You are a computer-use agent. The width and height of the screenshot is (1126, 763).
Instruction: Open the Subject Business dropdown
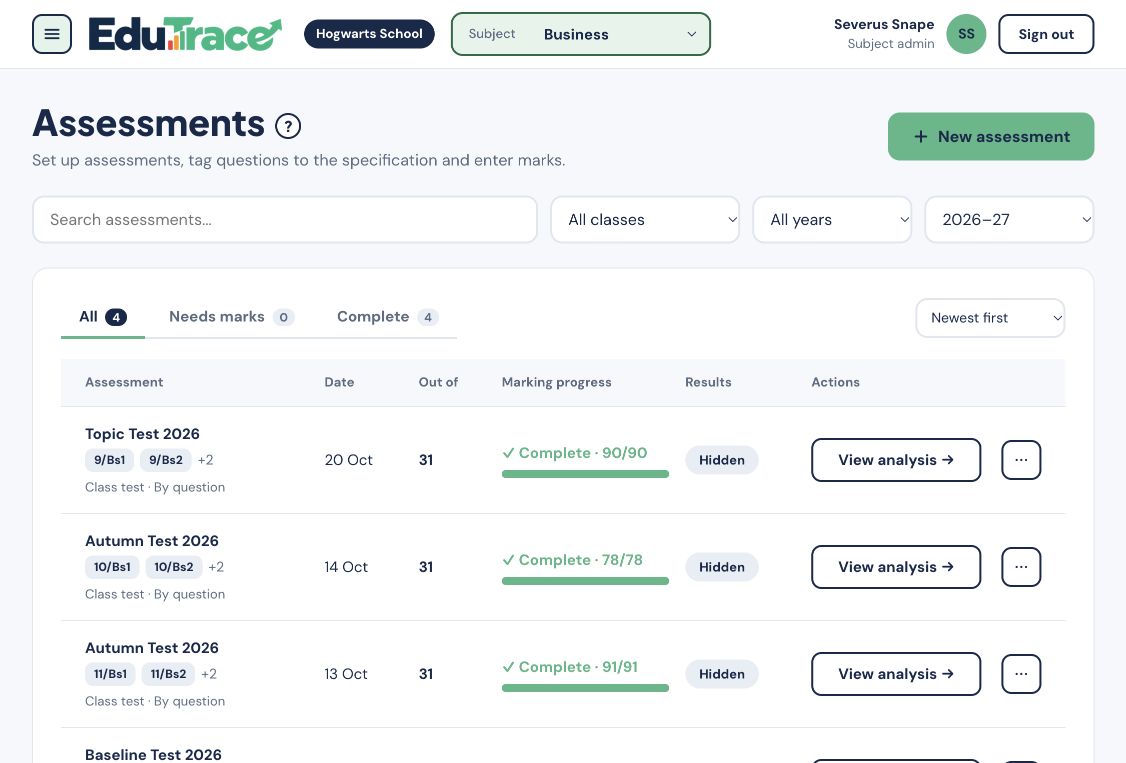point(581,34)
